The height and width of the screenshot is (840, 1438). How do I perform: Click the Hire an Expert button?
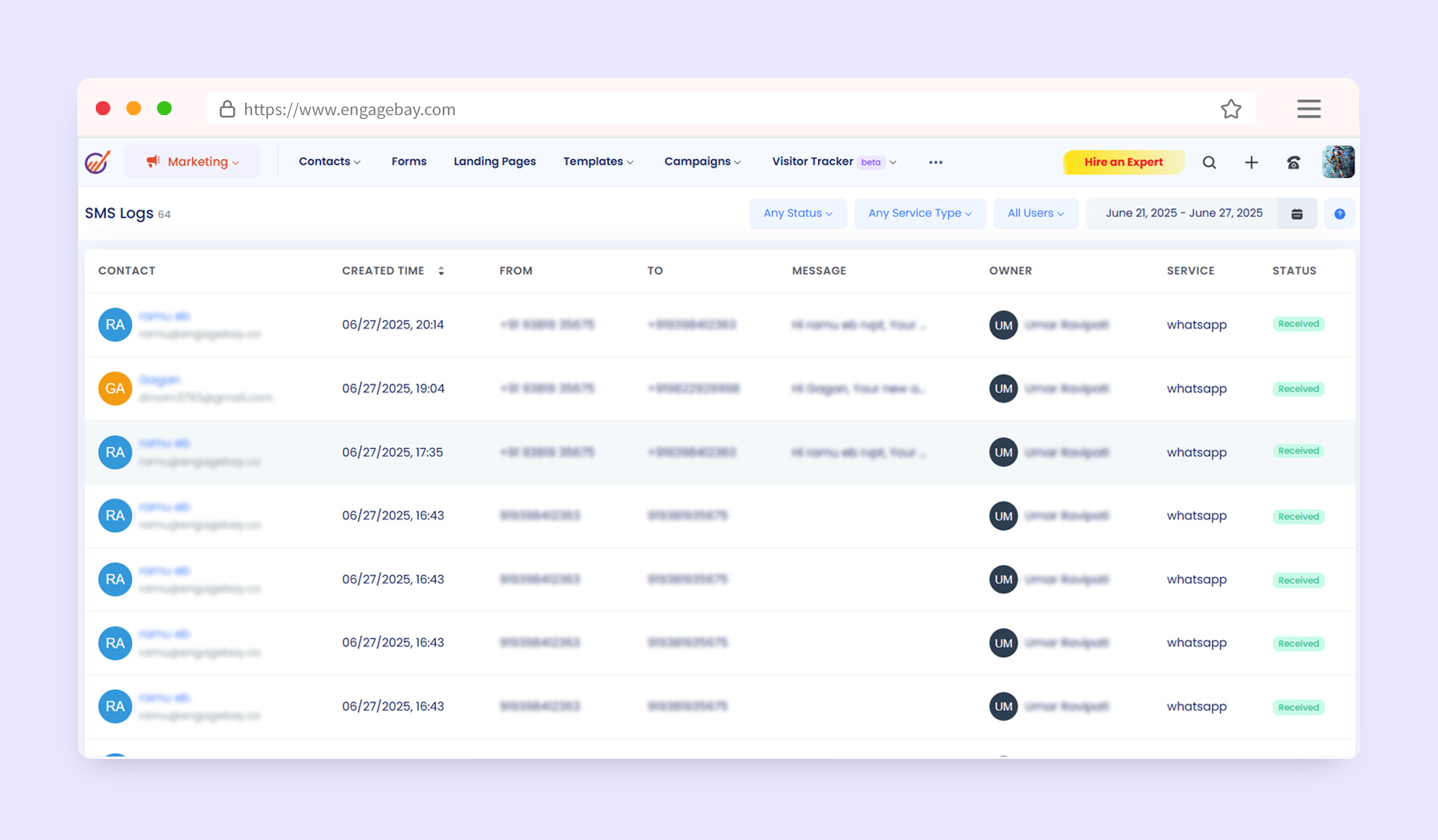coord(1123,162)
